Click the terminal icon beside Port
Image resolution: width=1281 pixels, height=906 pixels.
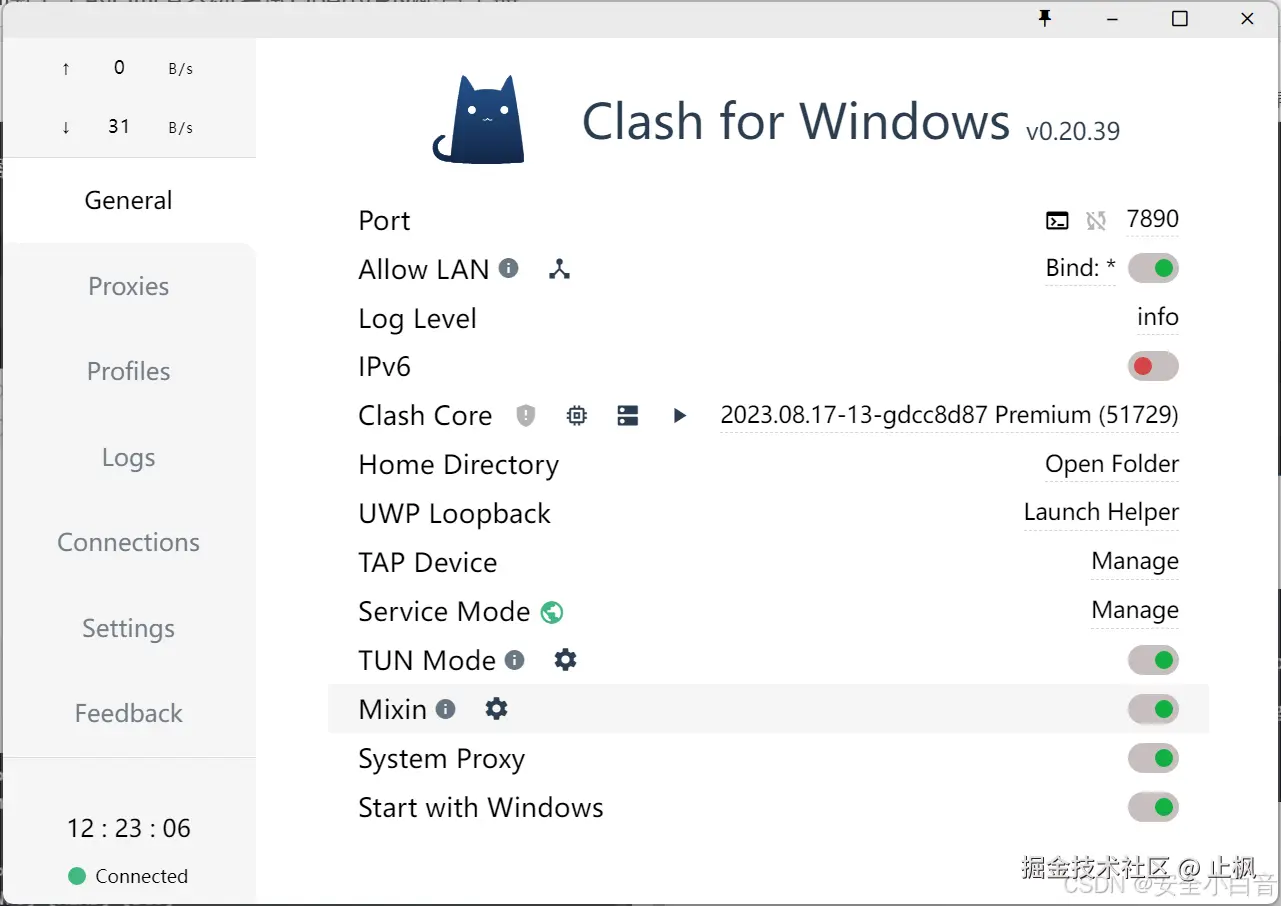1057,221
